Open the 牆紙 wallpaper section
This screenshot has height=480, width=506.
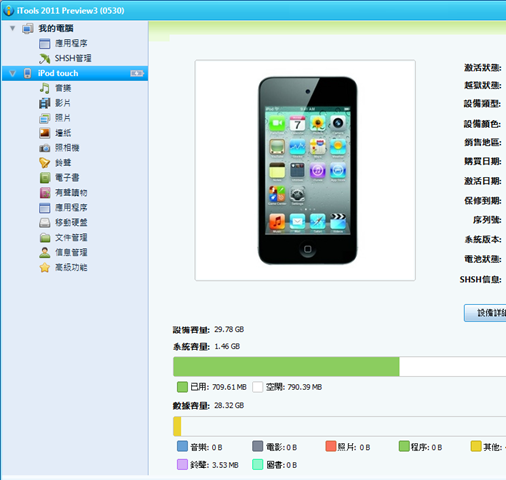tap(55, 133)
